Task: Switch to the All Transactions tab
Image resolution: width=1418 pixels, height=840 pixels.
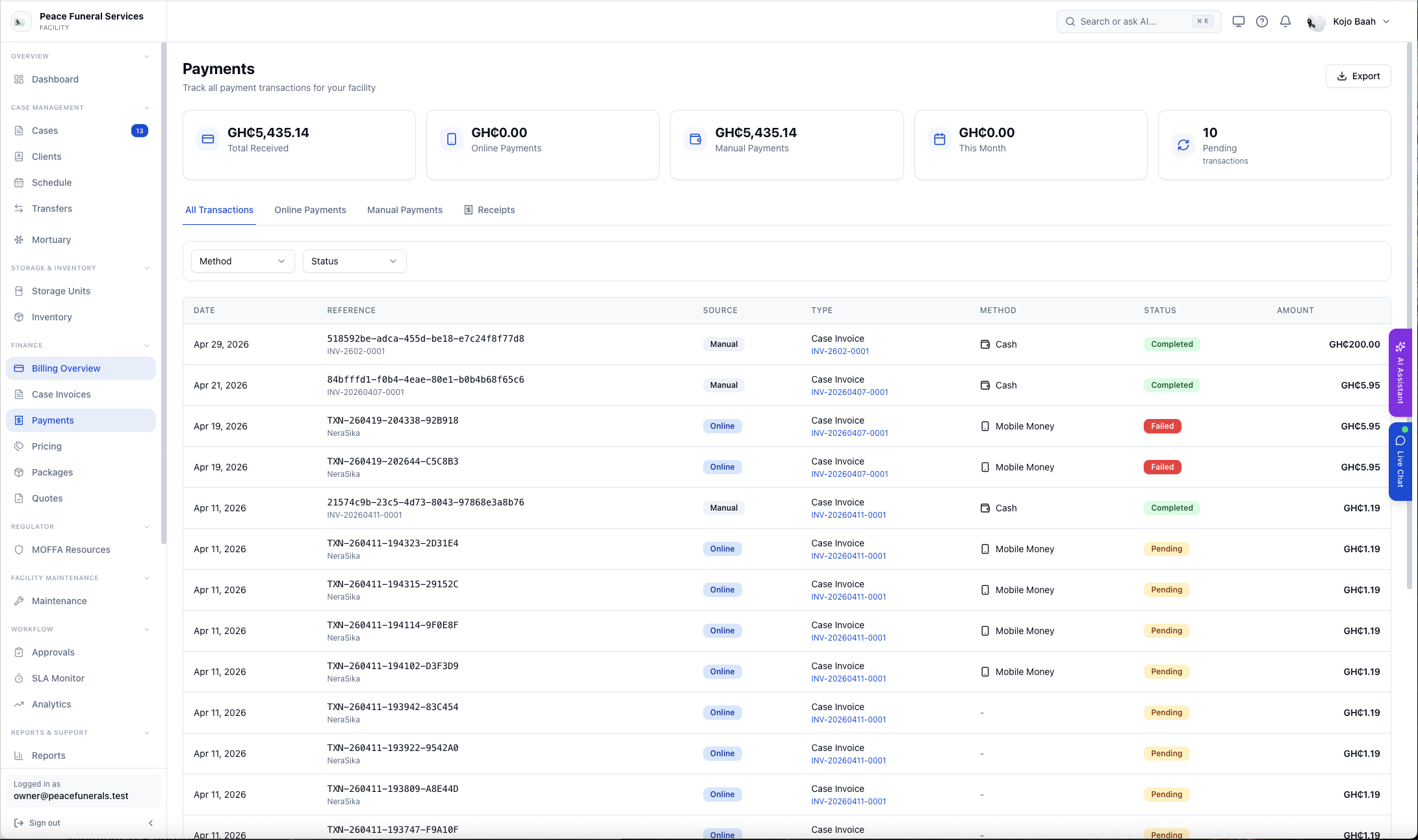Action: click(x=219, y=210)
